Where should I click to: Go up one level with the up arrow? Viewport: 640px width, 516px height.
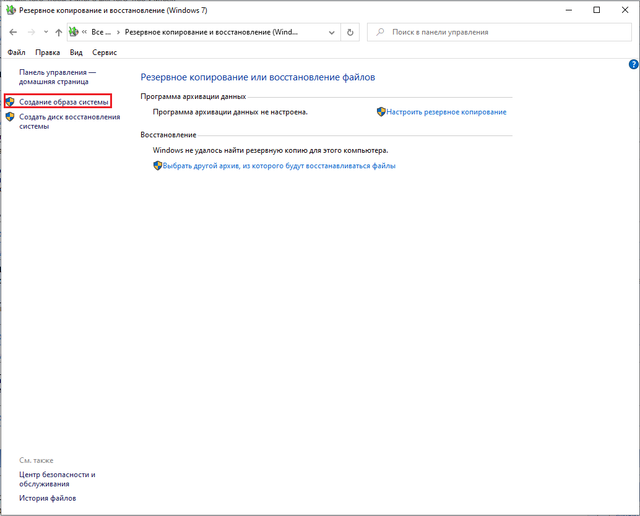pyautogui.click(x=59, y=32)
